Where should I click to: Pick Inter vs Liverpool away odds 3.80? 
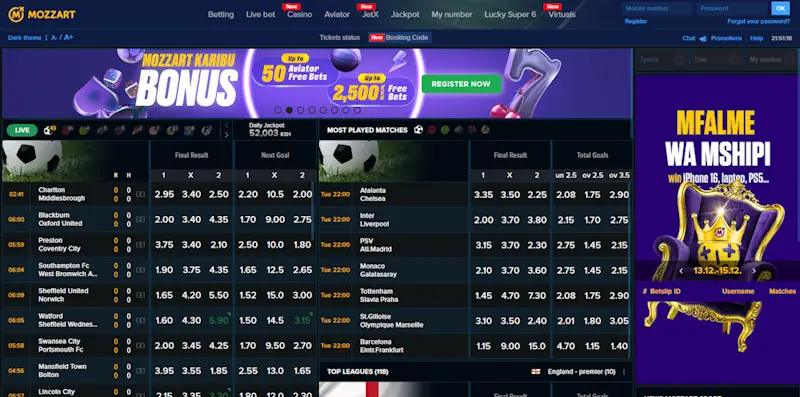[537, 220]
